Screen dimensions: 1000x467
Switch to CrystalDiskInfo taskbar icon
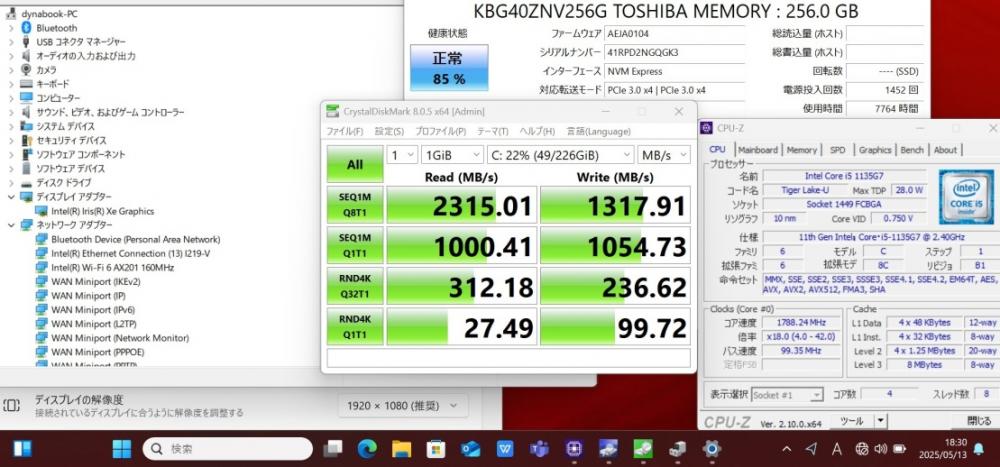(608, 449)
